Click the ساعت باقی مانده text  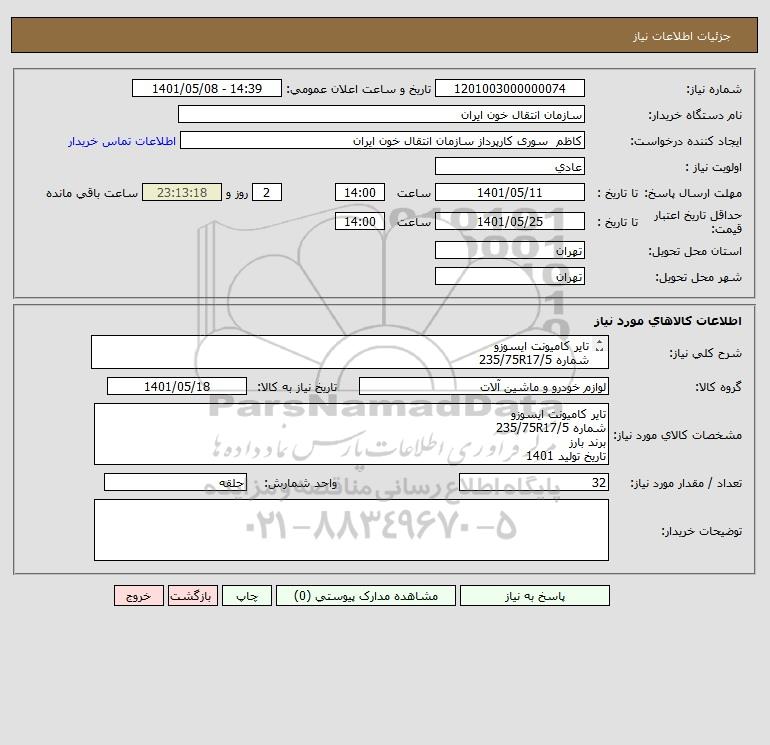(92, 193)
